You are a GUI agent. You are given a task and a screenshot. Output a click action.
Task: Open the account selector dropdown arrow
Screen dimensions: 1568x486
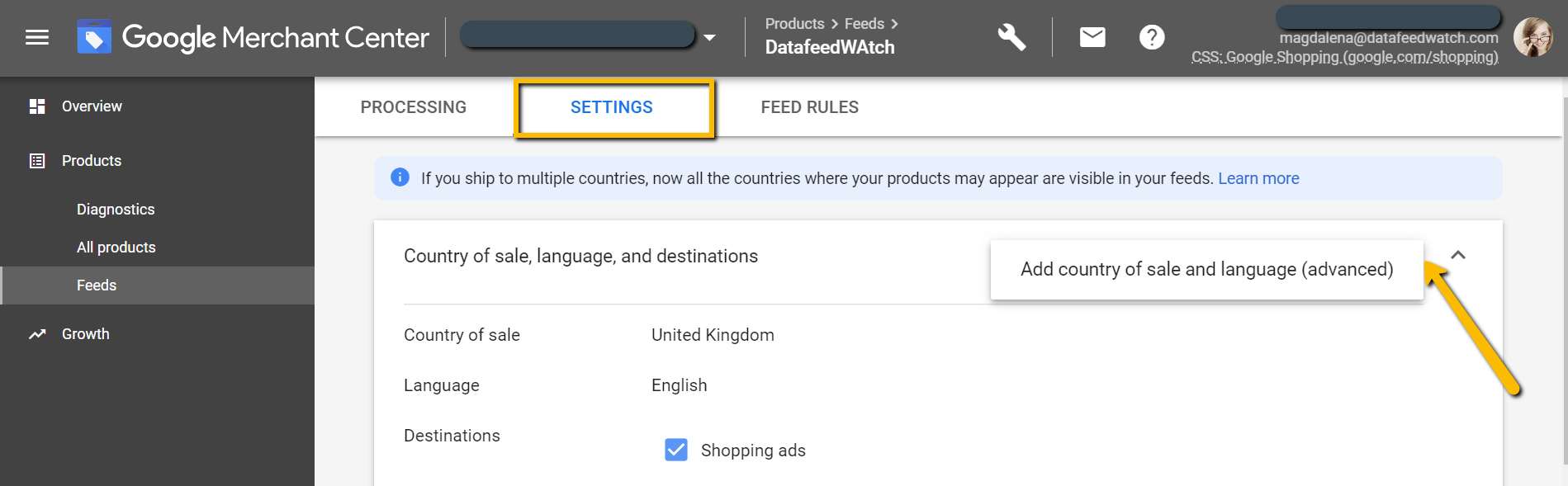coord(709,38)
